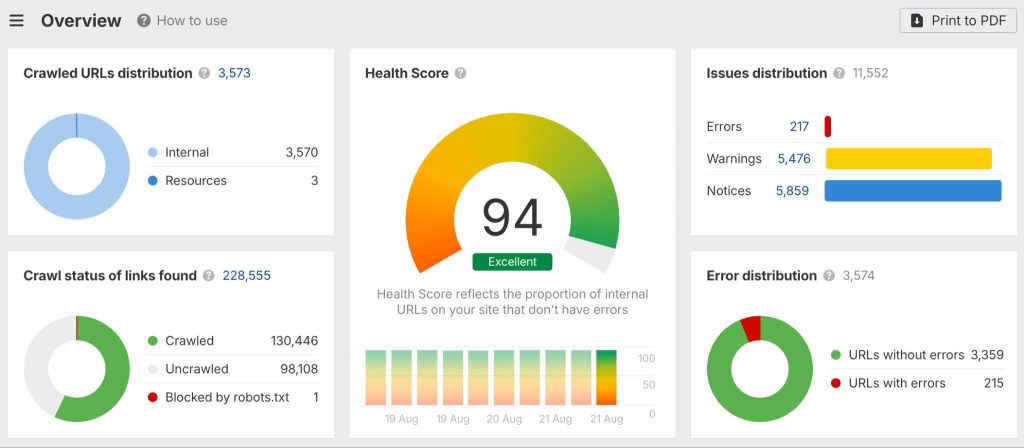Click the Error distribution info icon
The image size is (1024, 448).
click(x=829, y=276)
